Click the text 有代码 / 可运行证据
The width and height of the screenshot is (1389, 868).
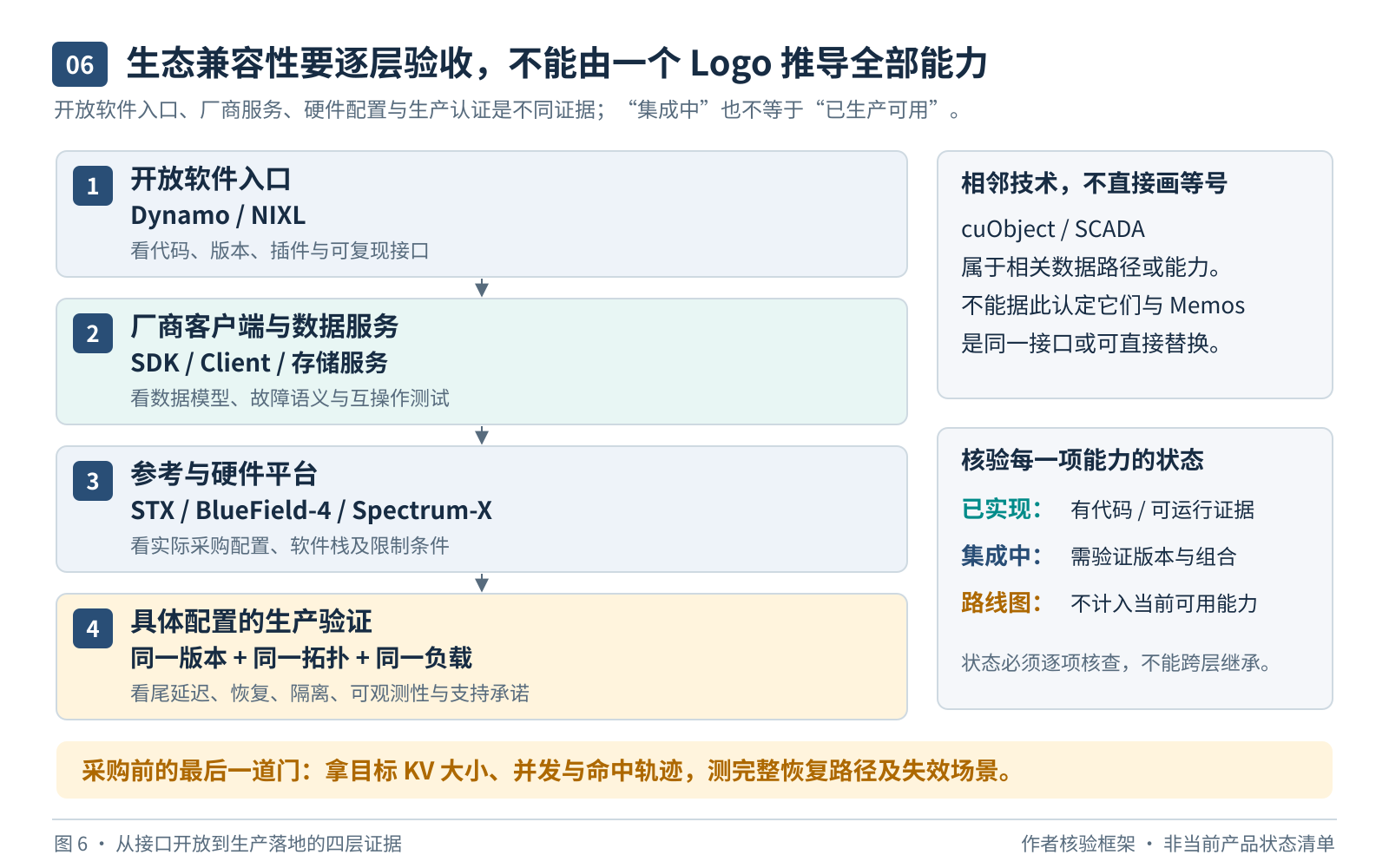(x=1162, y=510)
